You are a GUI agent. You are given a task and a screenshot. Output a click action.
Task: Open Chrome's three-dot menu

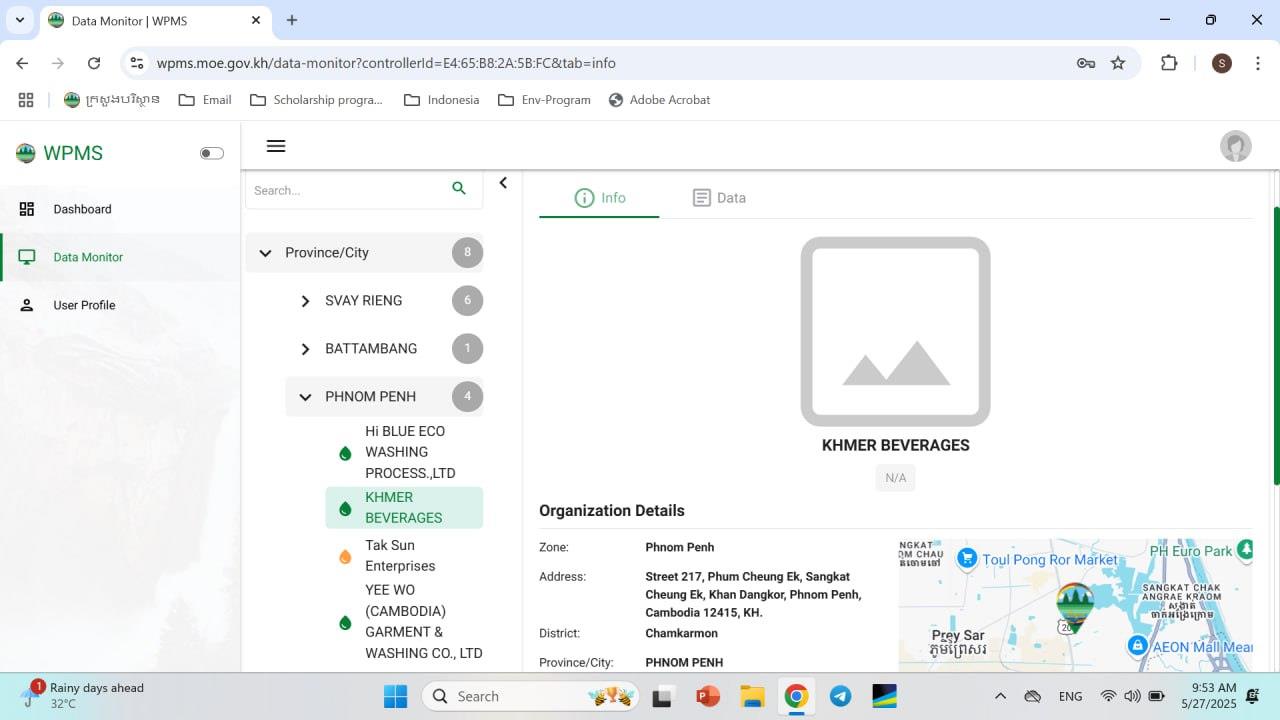click(x=1257, y=63)
